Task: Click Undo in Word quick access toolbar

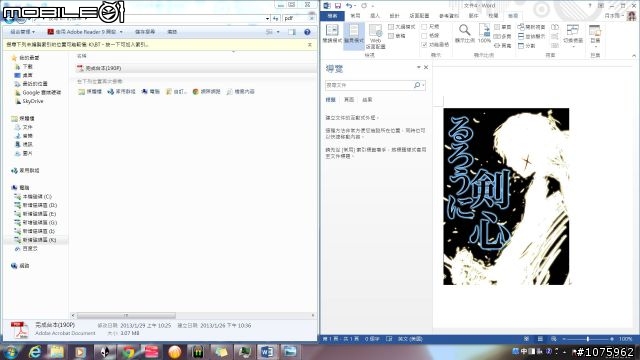Action: click(x=349, y=5)
